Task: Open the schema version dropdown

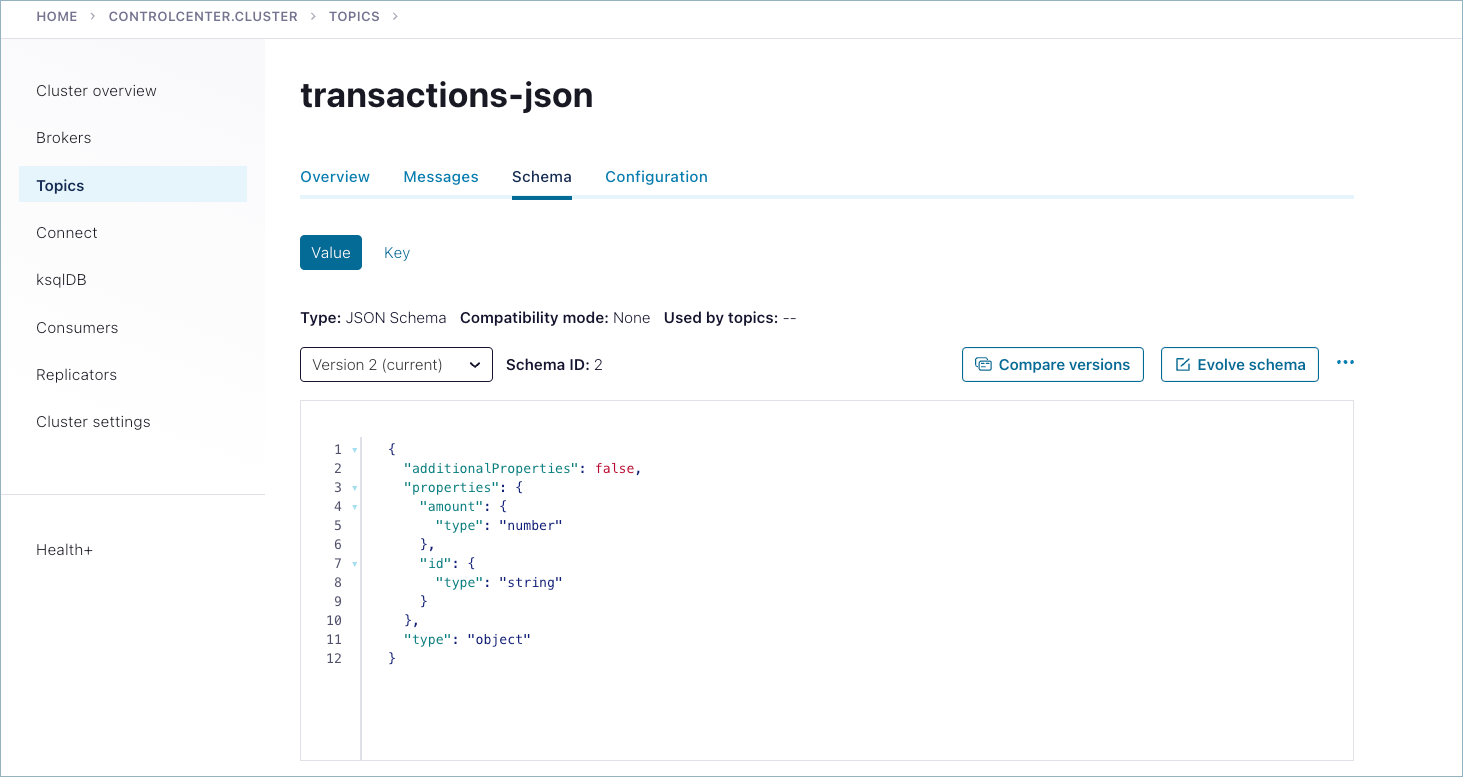Action: coord(396,364)
